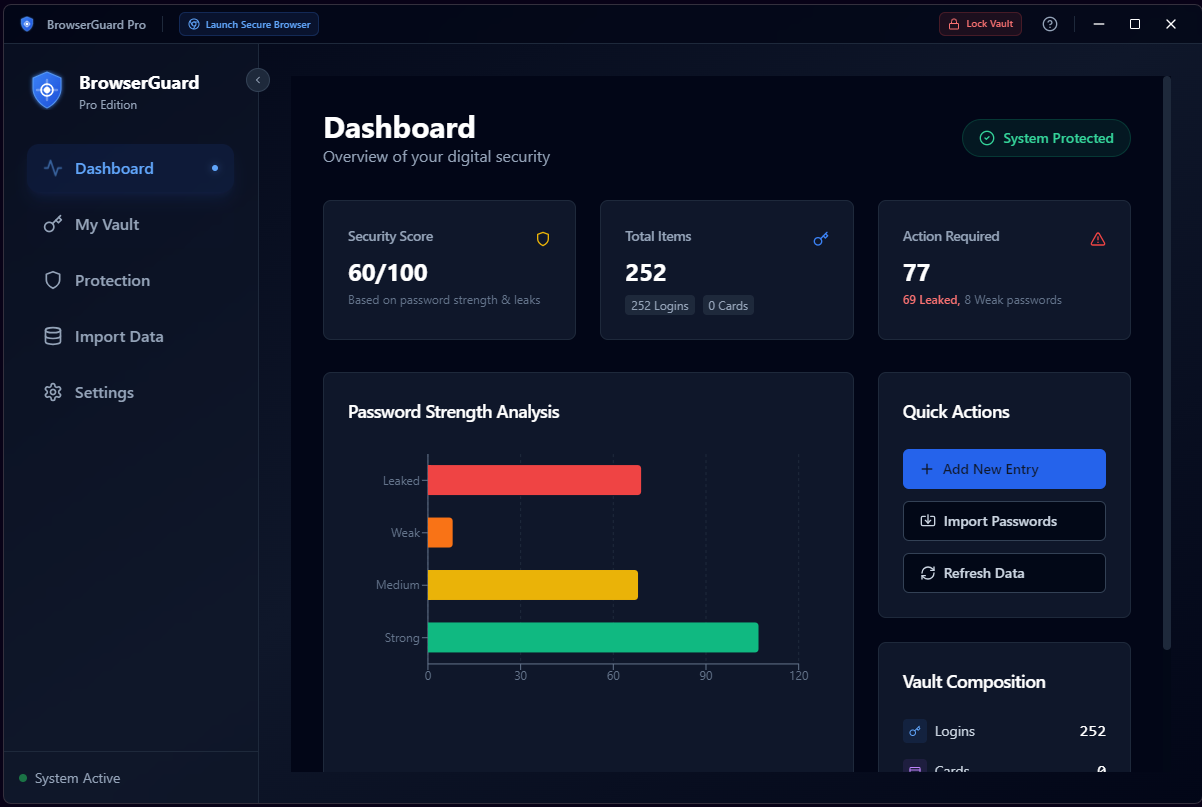Image resolution: width=1202 pixels, height=807 pixels.
Task: Click the Refresh Data button
Action: coord(1004,573)
